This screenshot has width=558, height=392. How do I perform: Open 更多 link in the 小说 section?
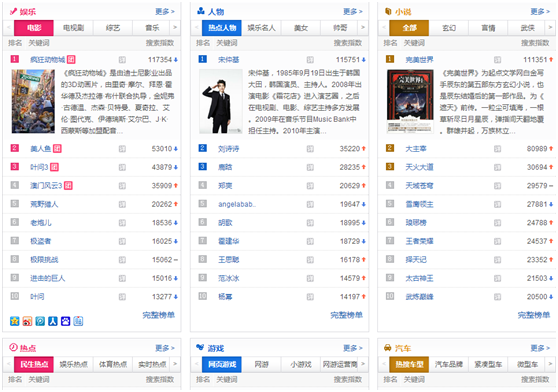point(540,11)
